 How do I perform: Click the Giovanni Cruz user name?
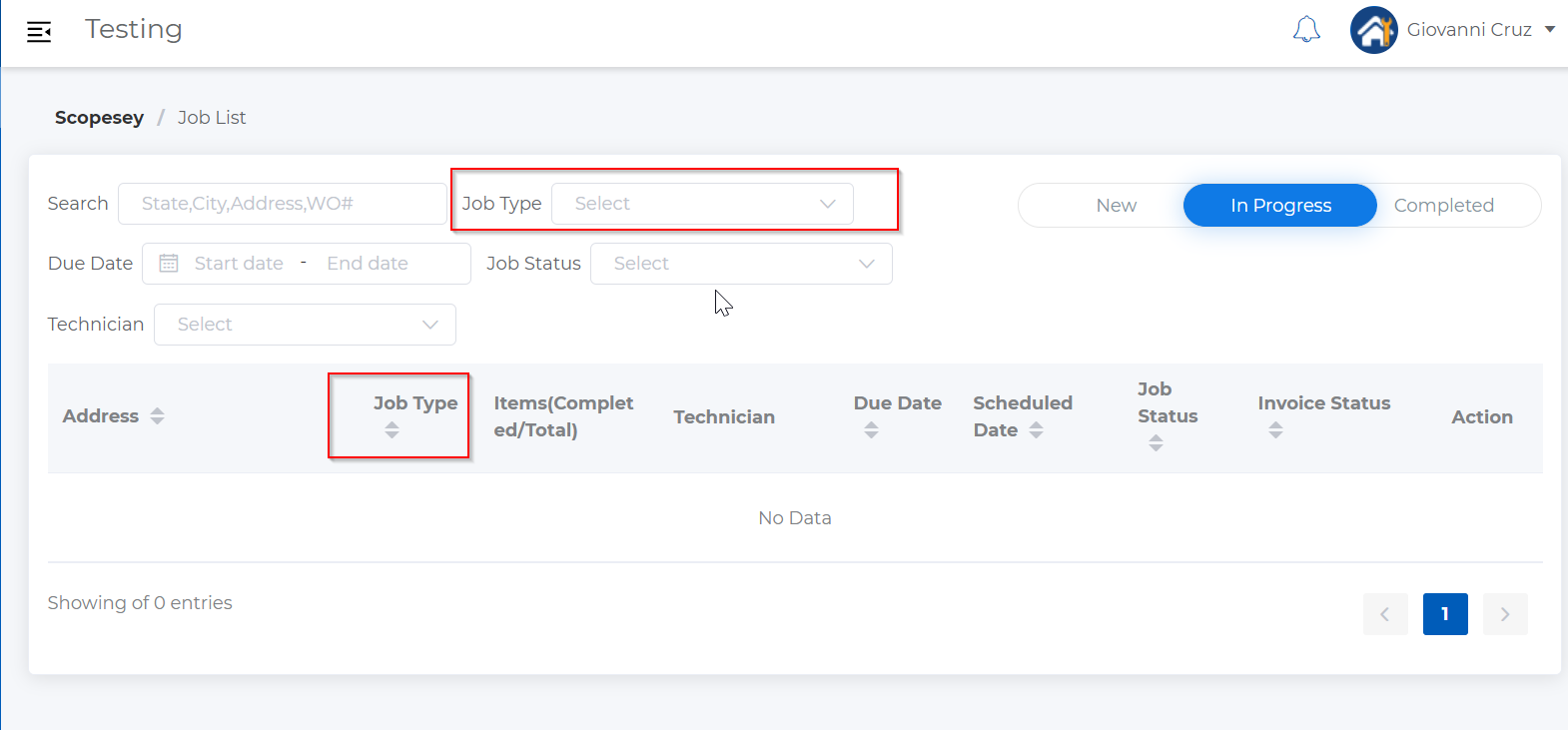[x=1469, y=30]
